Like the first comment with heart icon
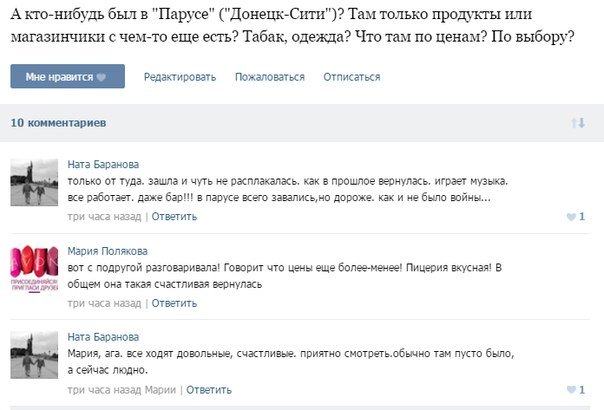This screenshot has width=604, height=410. coord(571,217)
